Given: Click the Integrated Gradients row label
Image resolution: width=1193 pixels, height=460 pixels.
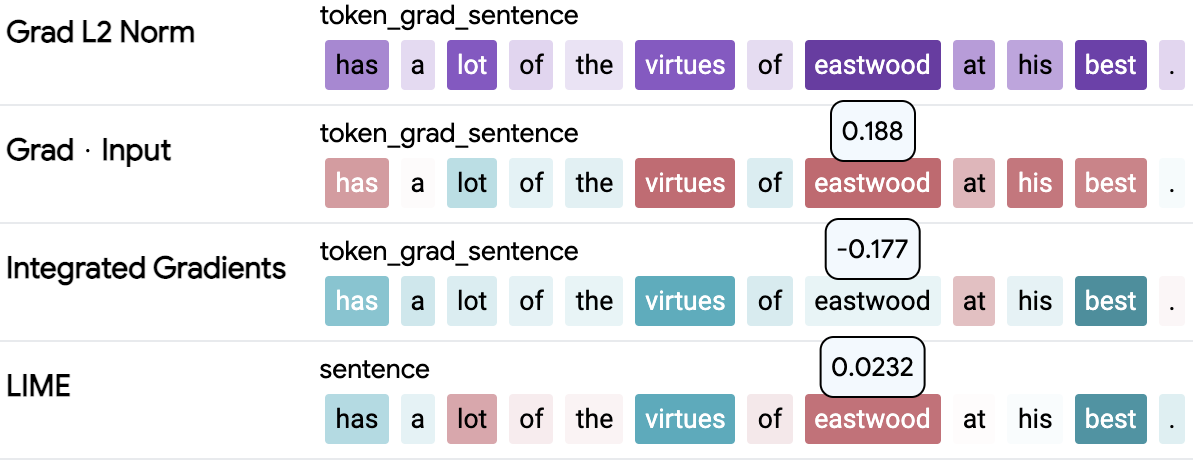Looking at the screenshot, I should click(146, 268).
